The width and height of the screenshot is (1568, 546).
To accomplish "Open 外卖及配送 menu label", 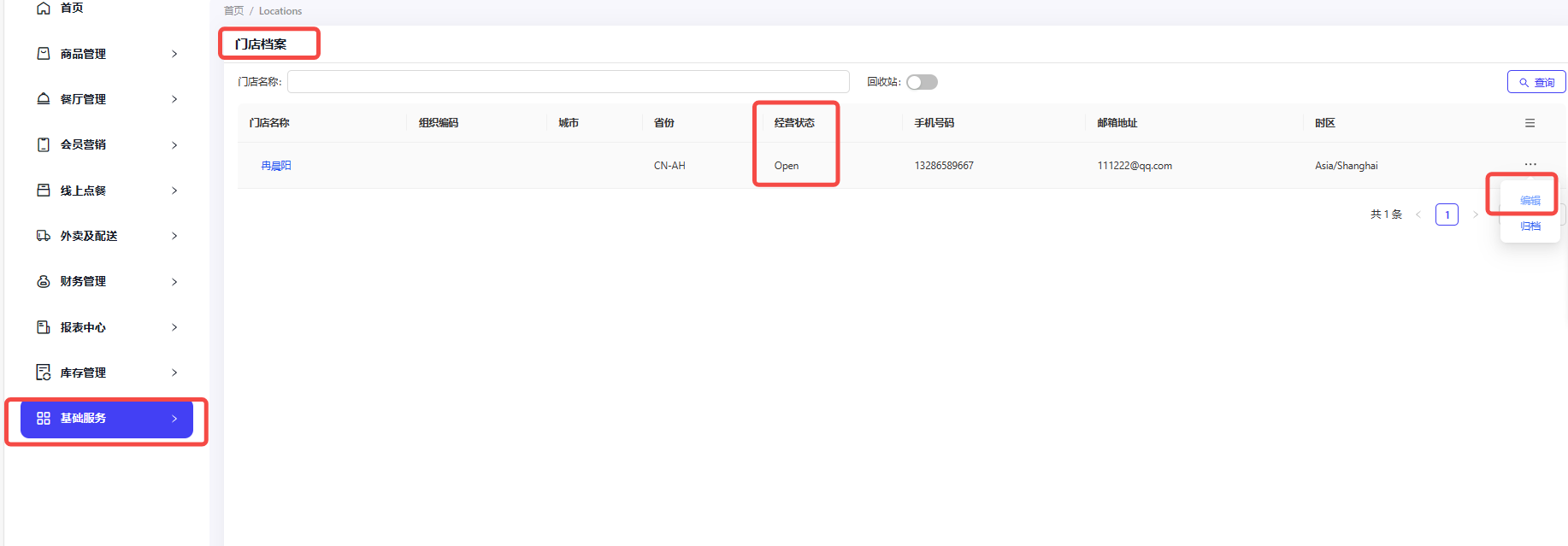I will [x=89, y=236].
